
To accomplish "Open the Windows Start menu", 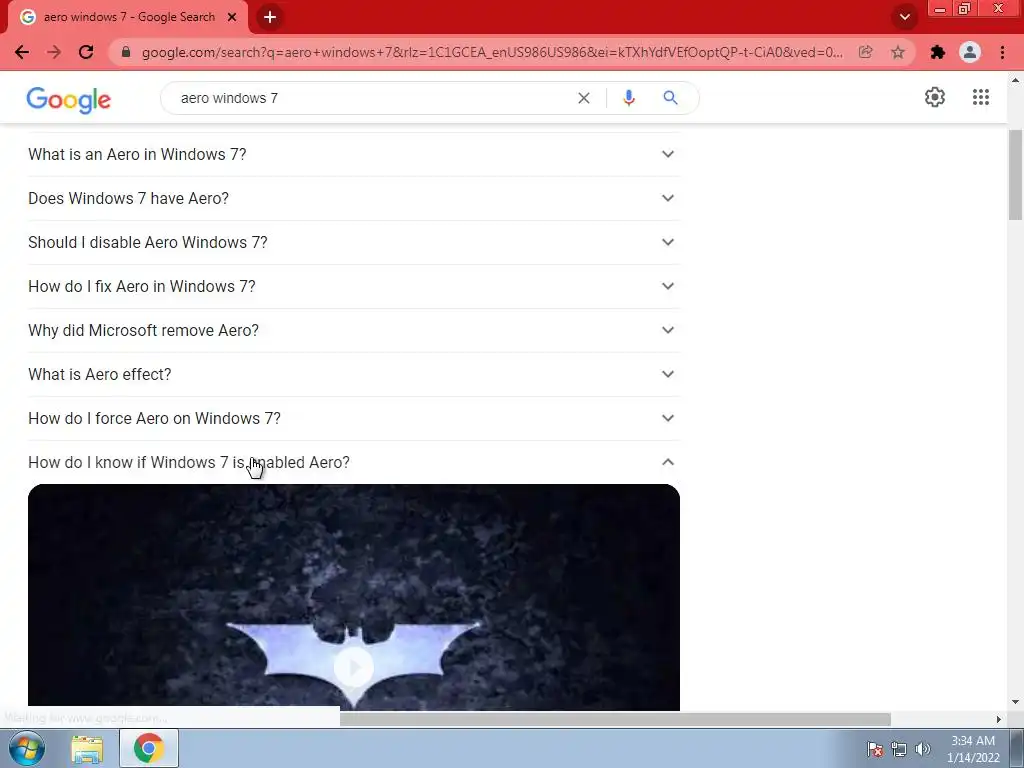I will tap(27, 748).
